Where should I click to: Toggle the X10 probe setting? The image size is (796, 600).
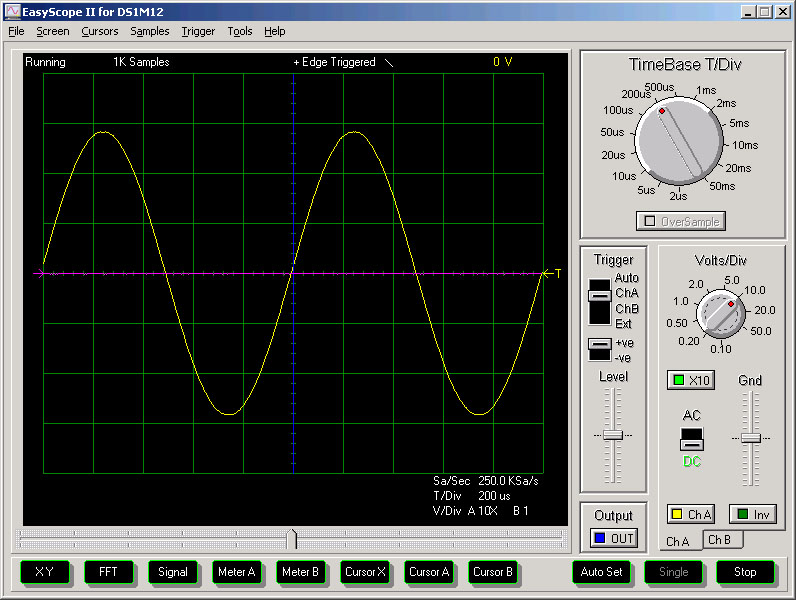691,380
